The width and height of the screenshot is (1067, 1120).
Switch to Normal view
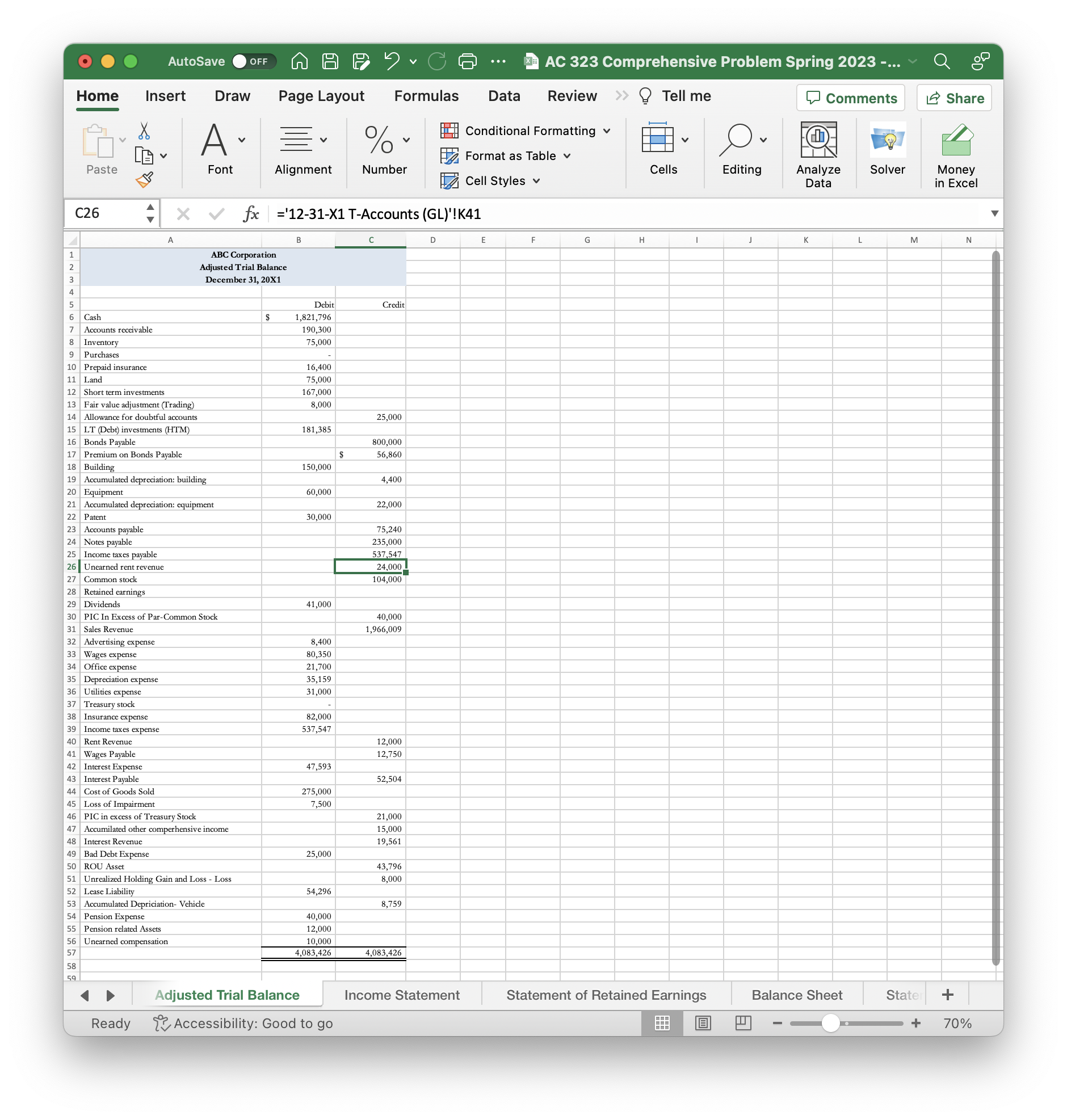tap(662, 1023)
